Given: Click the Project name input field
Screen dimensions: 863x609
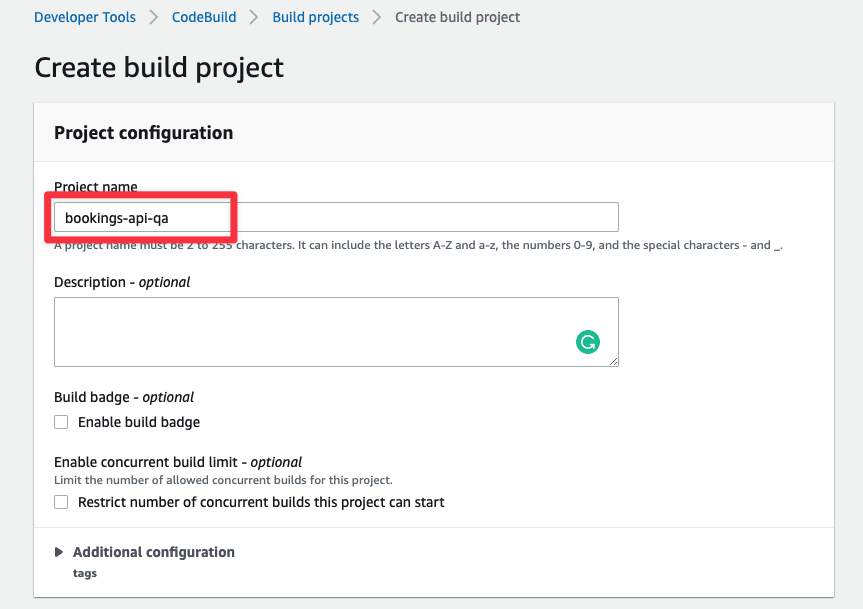Looking at the screenshot, I should click(x=336, y=217).
